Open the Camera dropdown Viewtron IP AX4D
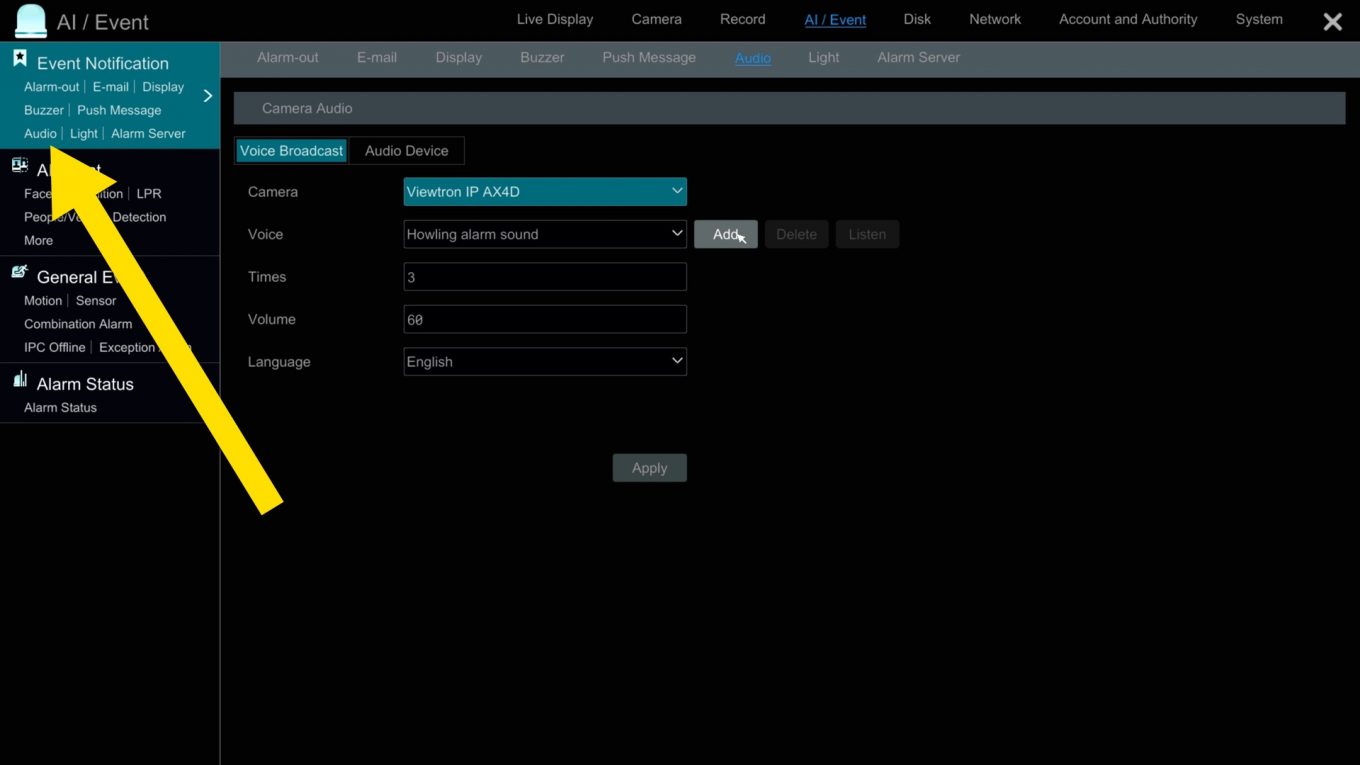Viewport: 1360px width, 765px height. point(544,192)
